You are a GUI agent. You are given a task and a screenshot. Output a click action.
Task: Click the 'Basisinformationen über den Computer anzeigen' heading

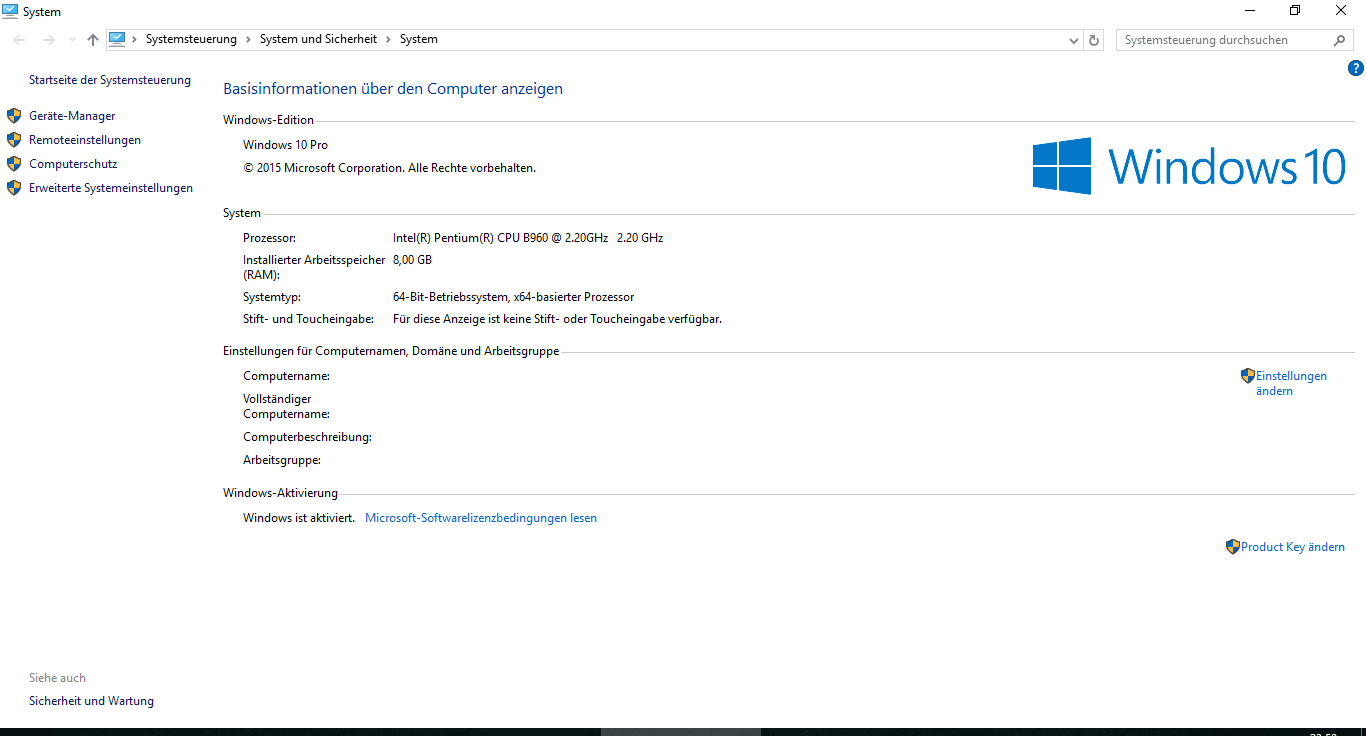(393, 89)
